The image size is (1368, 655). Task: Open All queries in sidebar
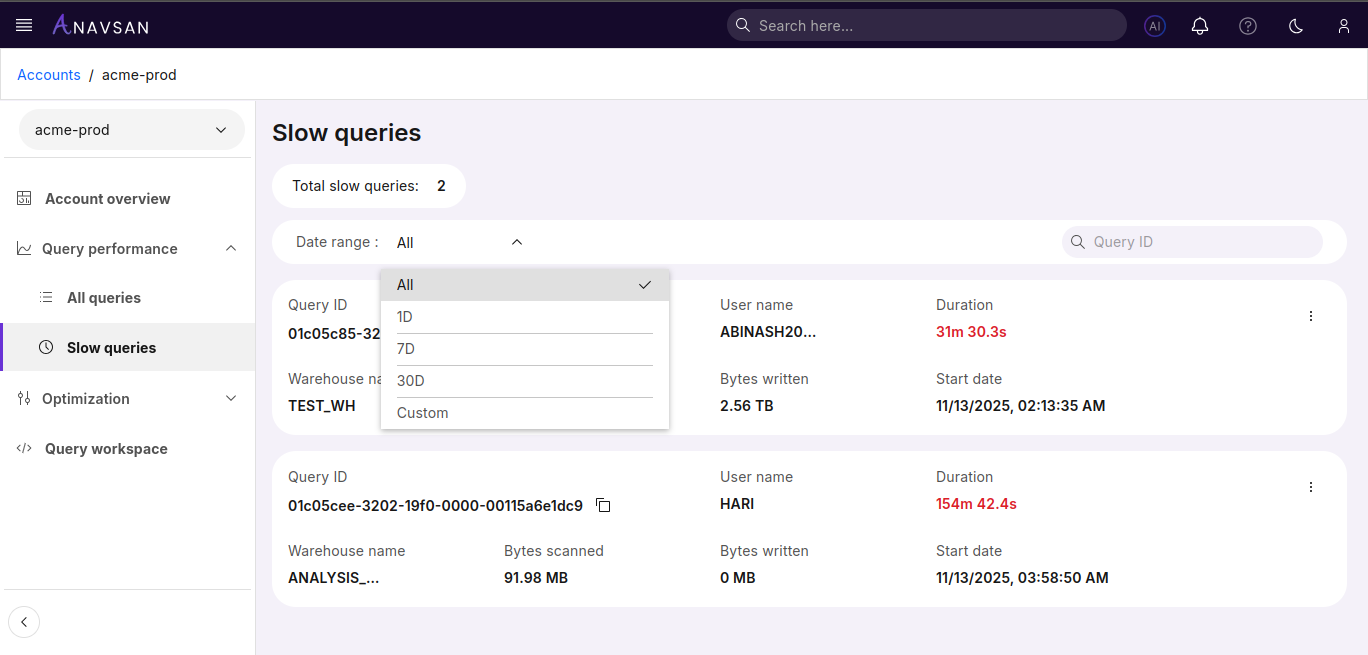pos(103,298)
